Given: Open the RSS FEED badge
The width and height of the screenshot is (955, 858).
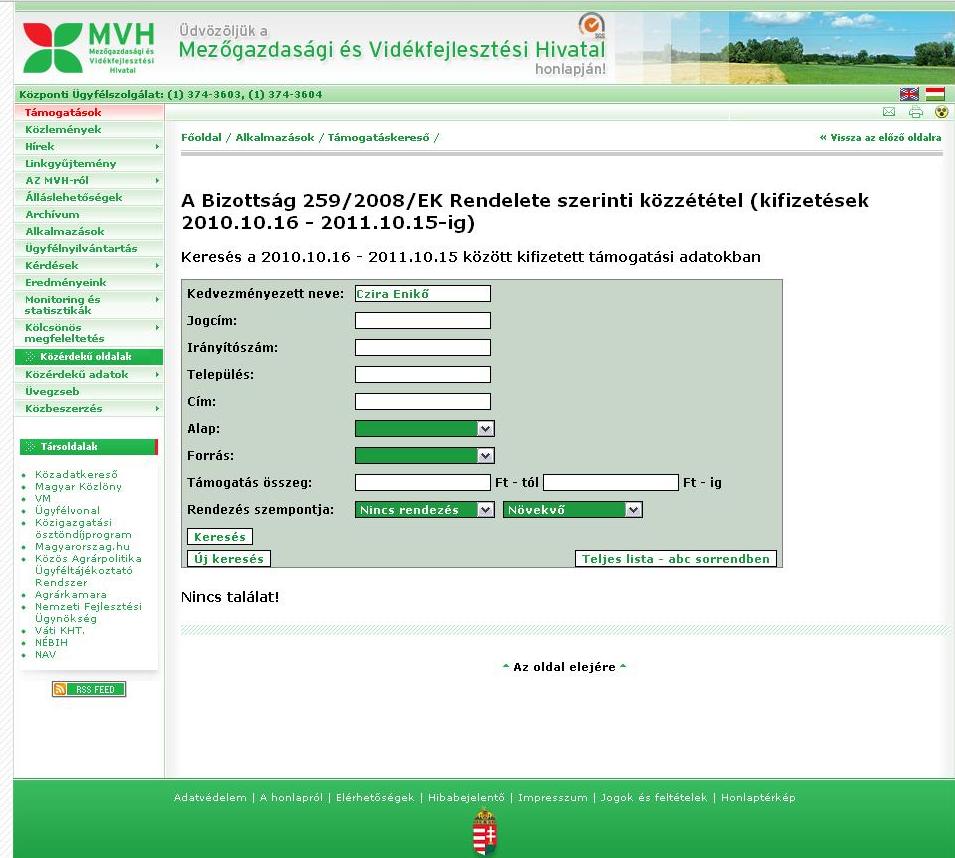Looking at the screenshot, I should pos(89,689).
